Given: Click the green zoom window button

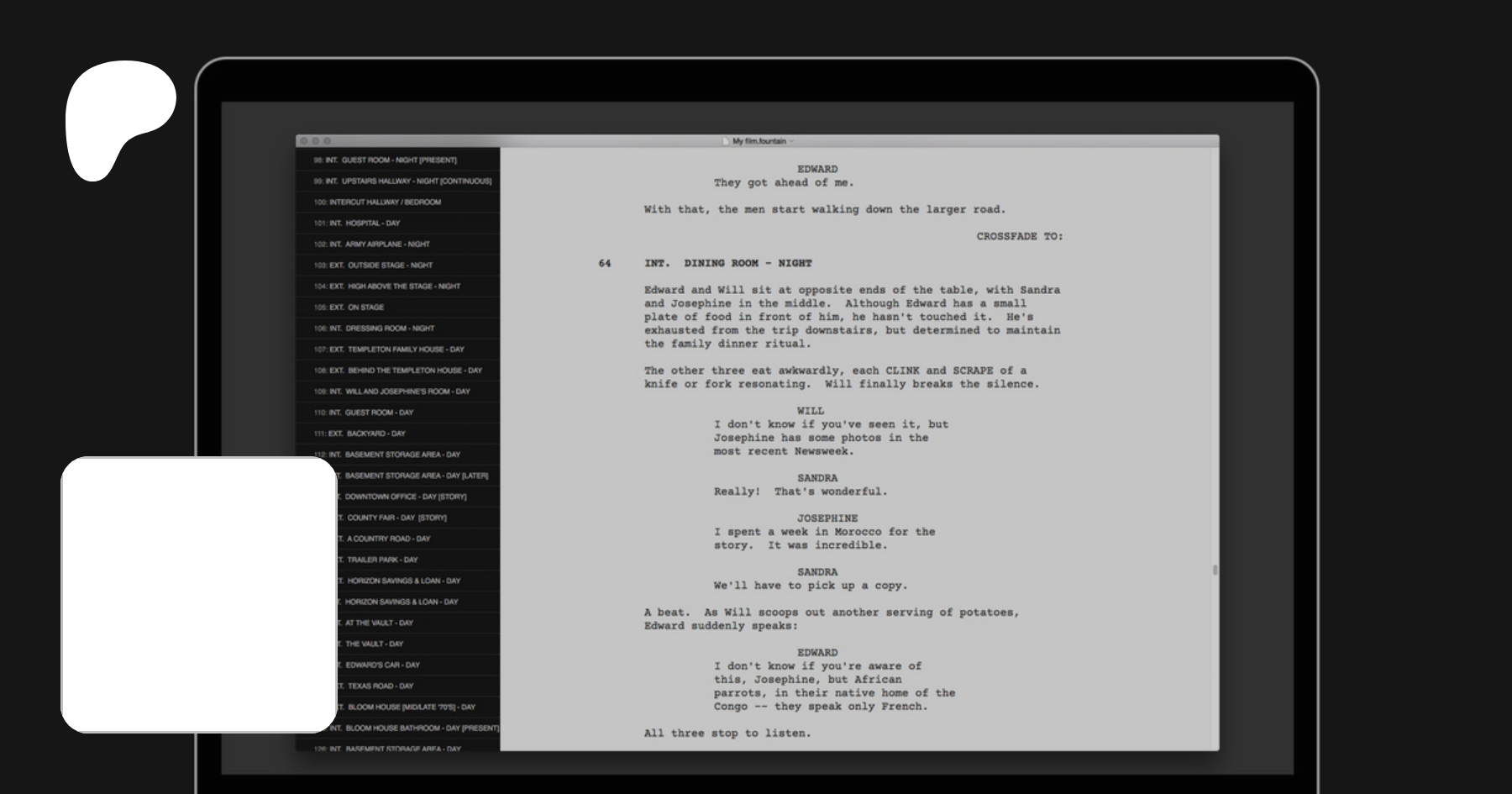Looking at the screenshot, I should 328,141.
